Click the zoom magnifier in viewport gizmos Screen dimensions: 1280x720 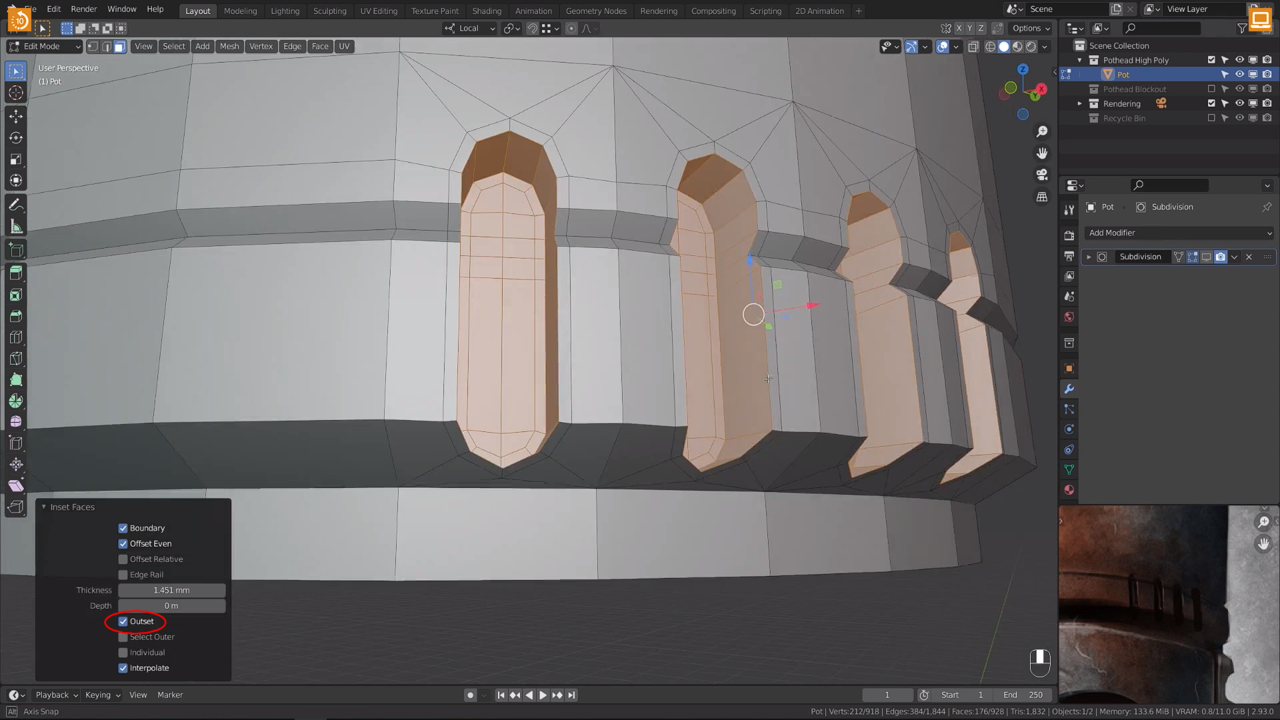1042,132
